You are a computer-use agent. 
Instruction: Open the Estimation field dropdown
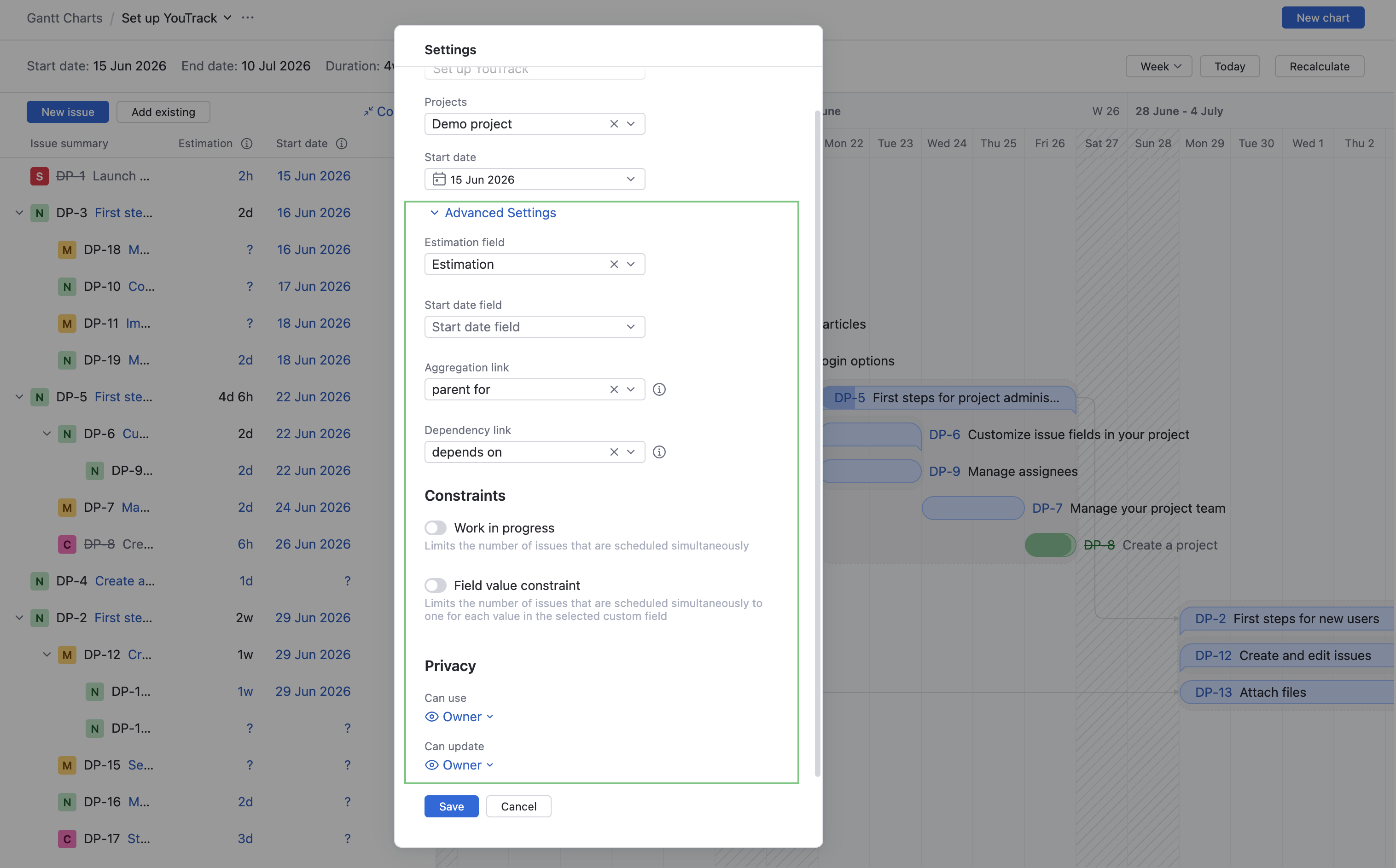[630, 264]
